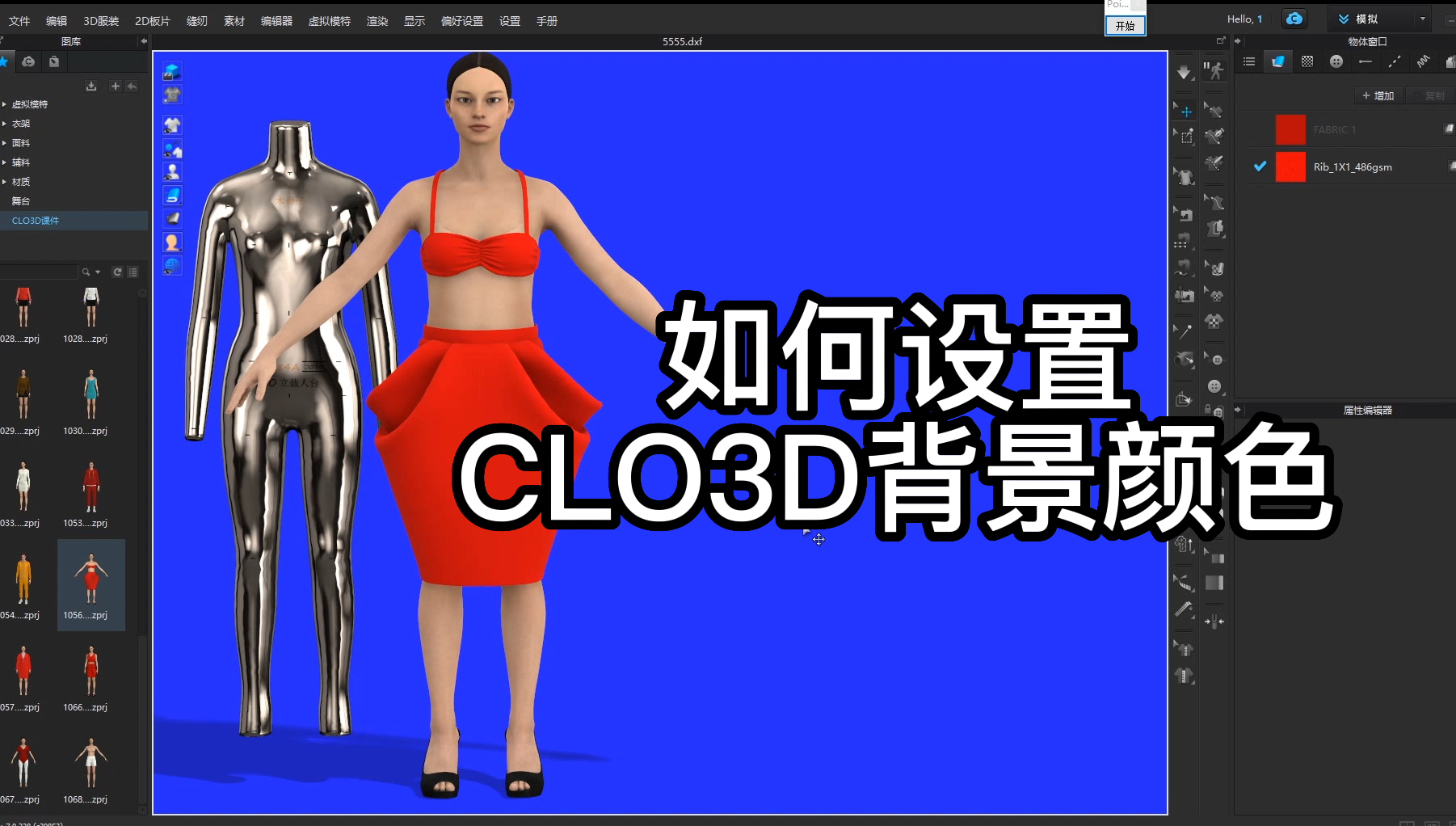Image resolution: width=1456 pixels, height=826 pixels.
Task: Click the CLO cloud sync button
Action: click(1294, 19)
